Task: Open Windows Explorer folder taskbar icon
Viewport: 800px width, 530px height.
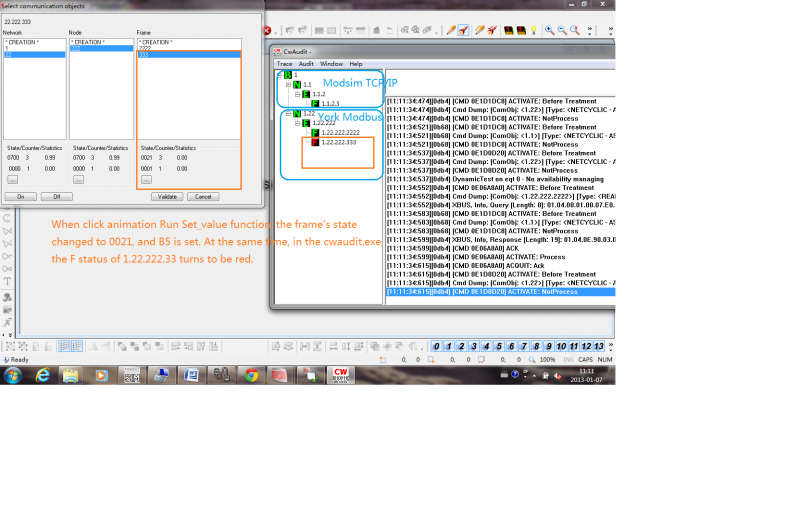Action: tap(71, 375)
